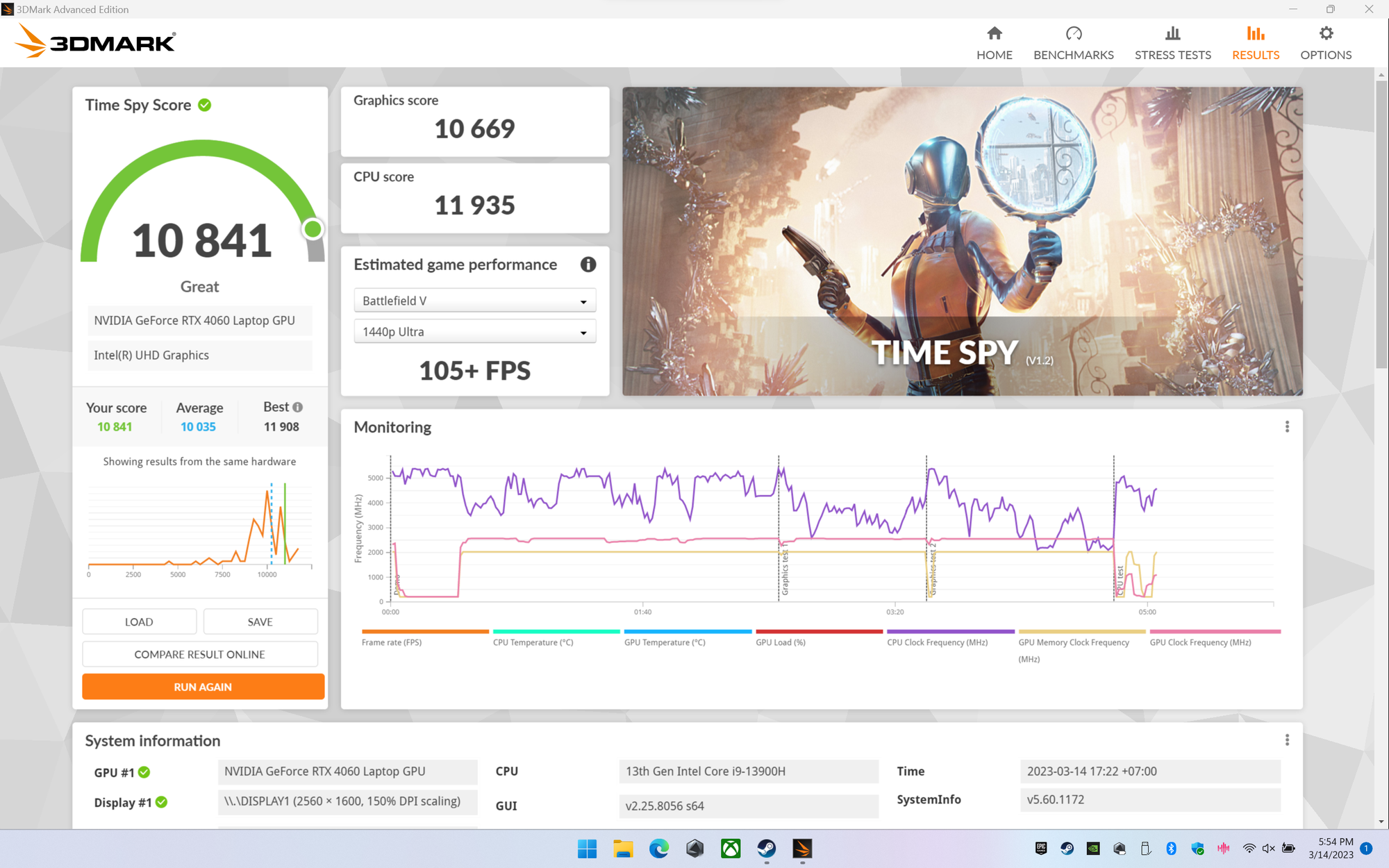
Task: Click the SAVE result menu item
Action: point(260,620)
